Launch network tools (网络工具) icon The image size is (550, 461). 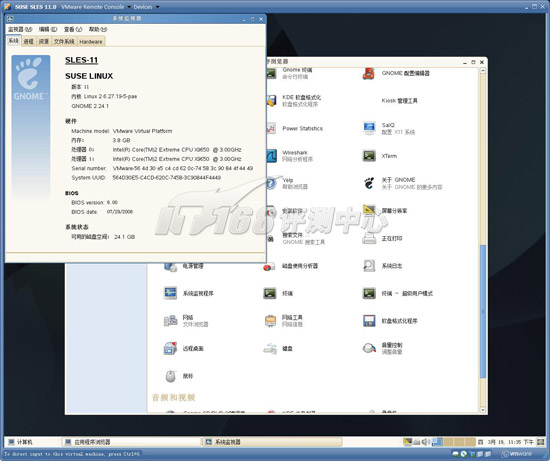click(270, 321)
